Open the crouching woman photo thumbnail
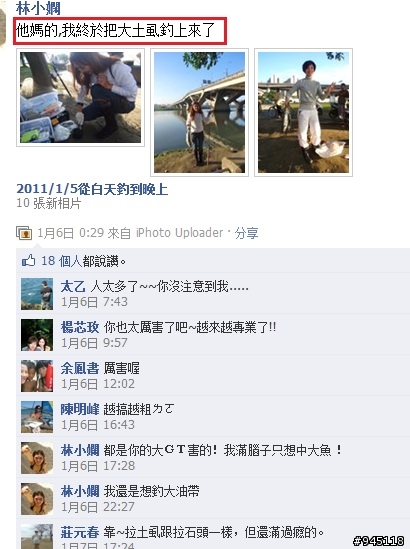The image size is (410, 549). point(81,97)
